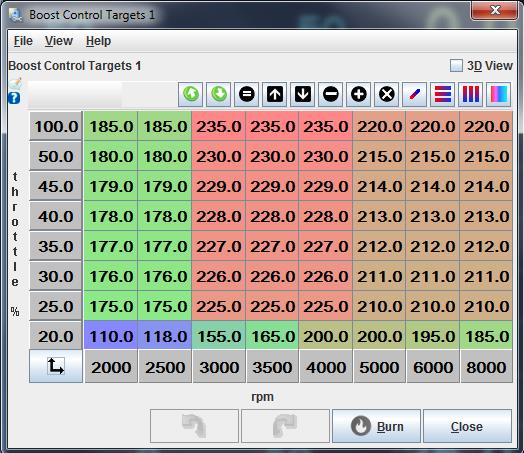The height and width of the screenshot is (453, 524).
Task: Open the Help menu
Action: (98, 41)
